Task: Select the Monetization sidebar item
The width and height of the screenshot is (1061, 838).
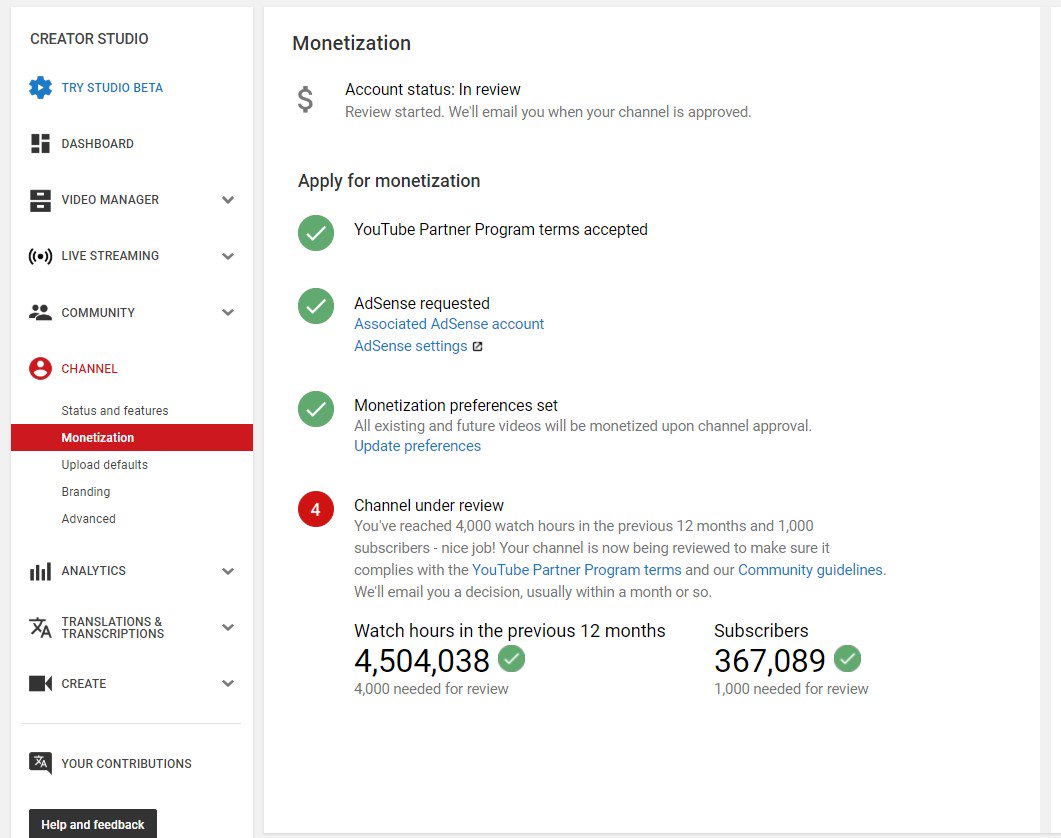Action: click(x=132, y=437)
